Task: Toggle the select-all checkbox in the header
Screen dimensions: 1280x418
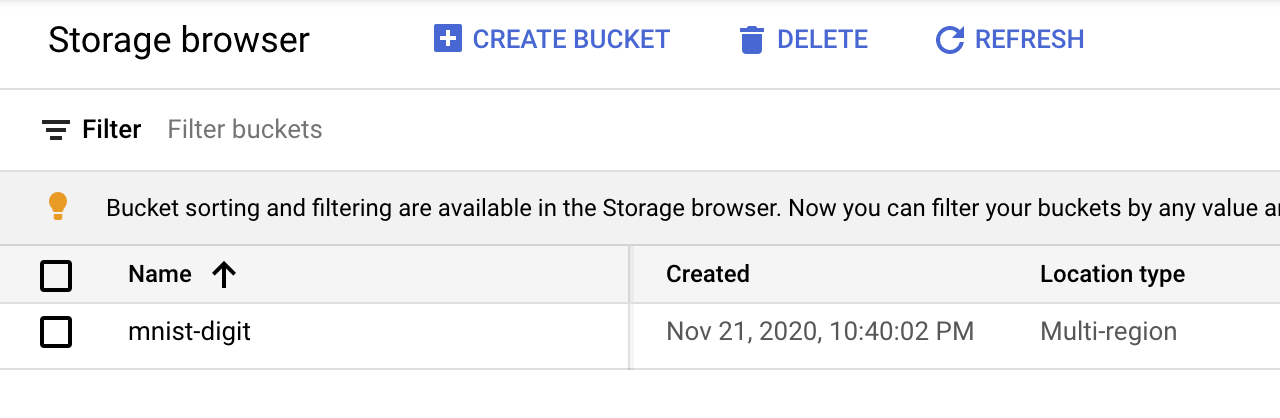Action: pos(56,275)
